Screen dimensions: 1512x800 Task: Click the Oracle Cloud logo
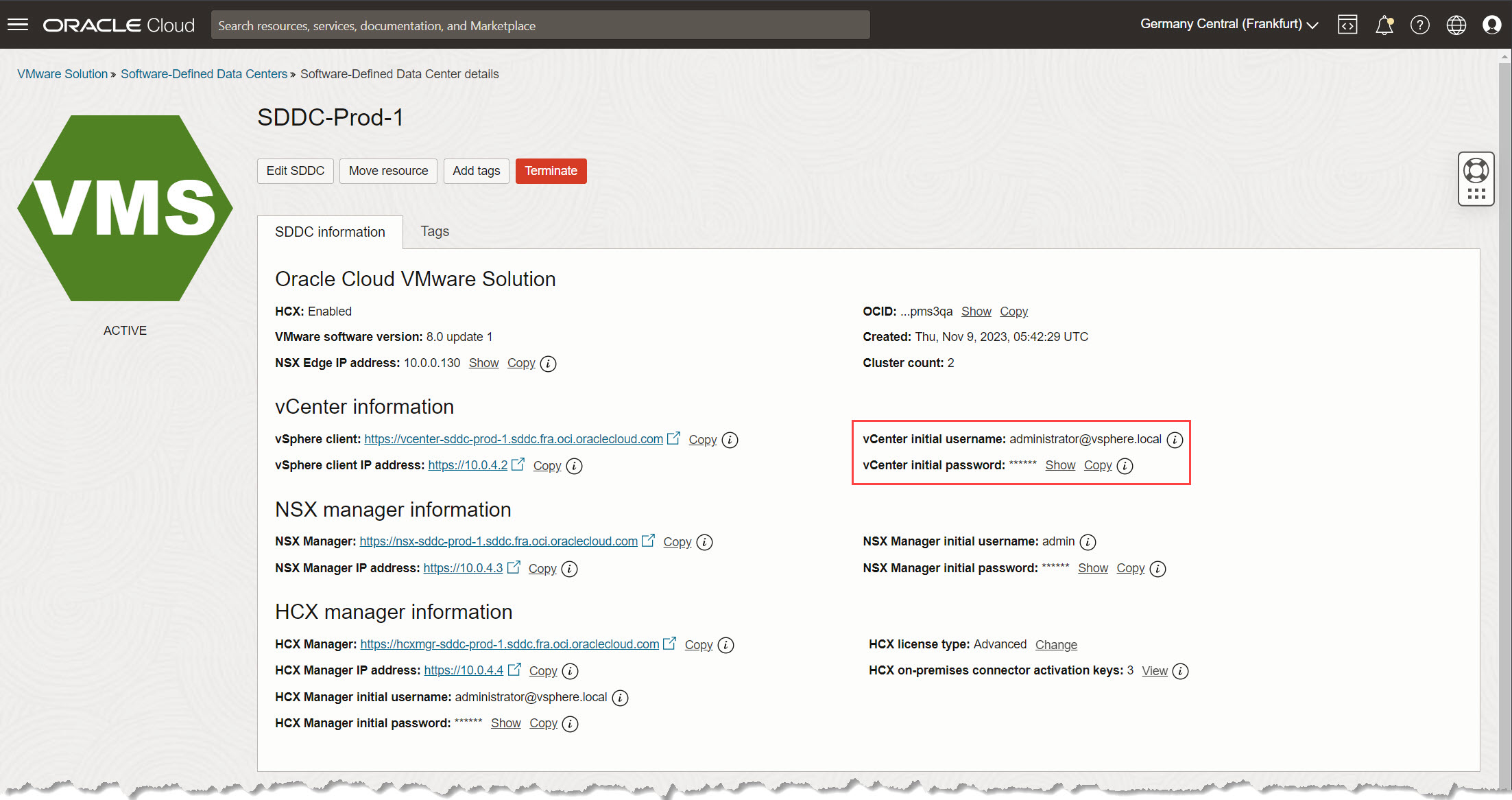119,25
